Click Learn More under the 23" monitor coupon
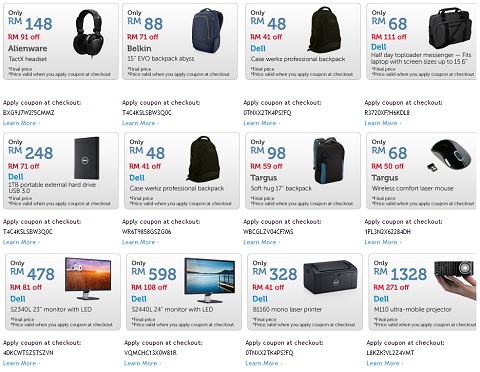480x372 pixels. [x=21, y=363]
